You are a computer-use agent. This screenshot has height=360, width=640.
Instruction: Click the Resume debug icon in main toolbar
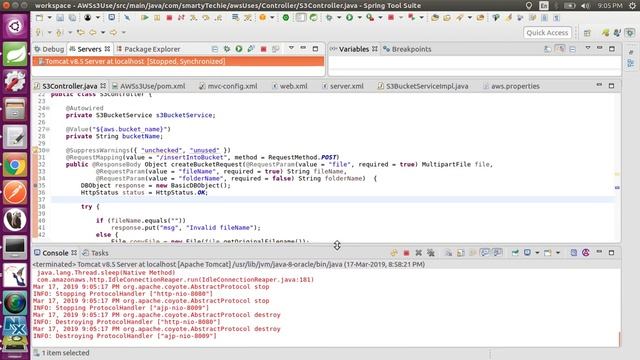click(144, 18)
